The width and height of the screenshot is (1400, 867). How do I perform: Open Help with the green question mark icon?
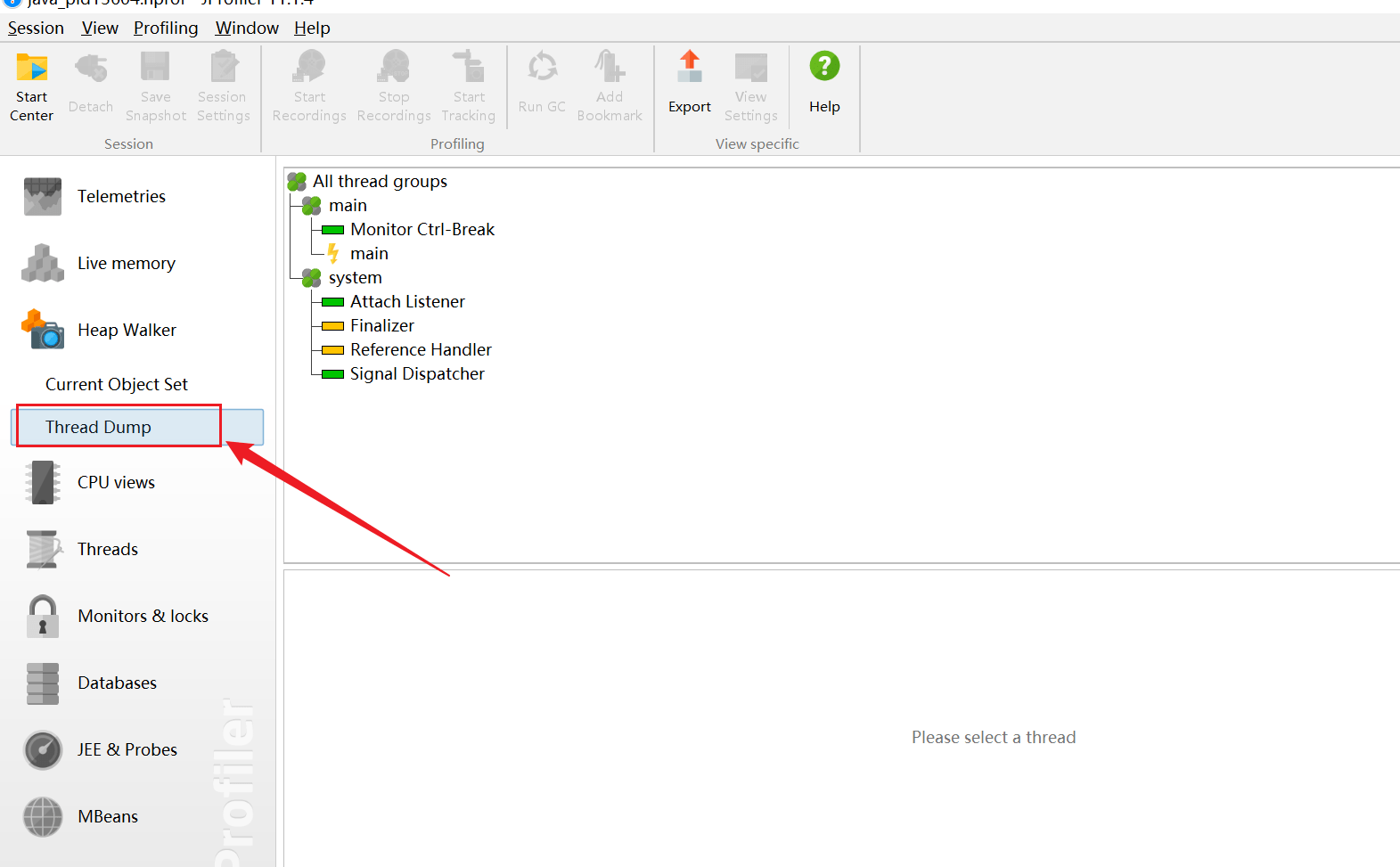point(824,66)
